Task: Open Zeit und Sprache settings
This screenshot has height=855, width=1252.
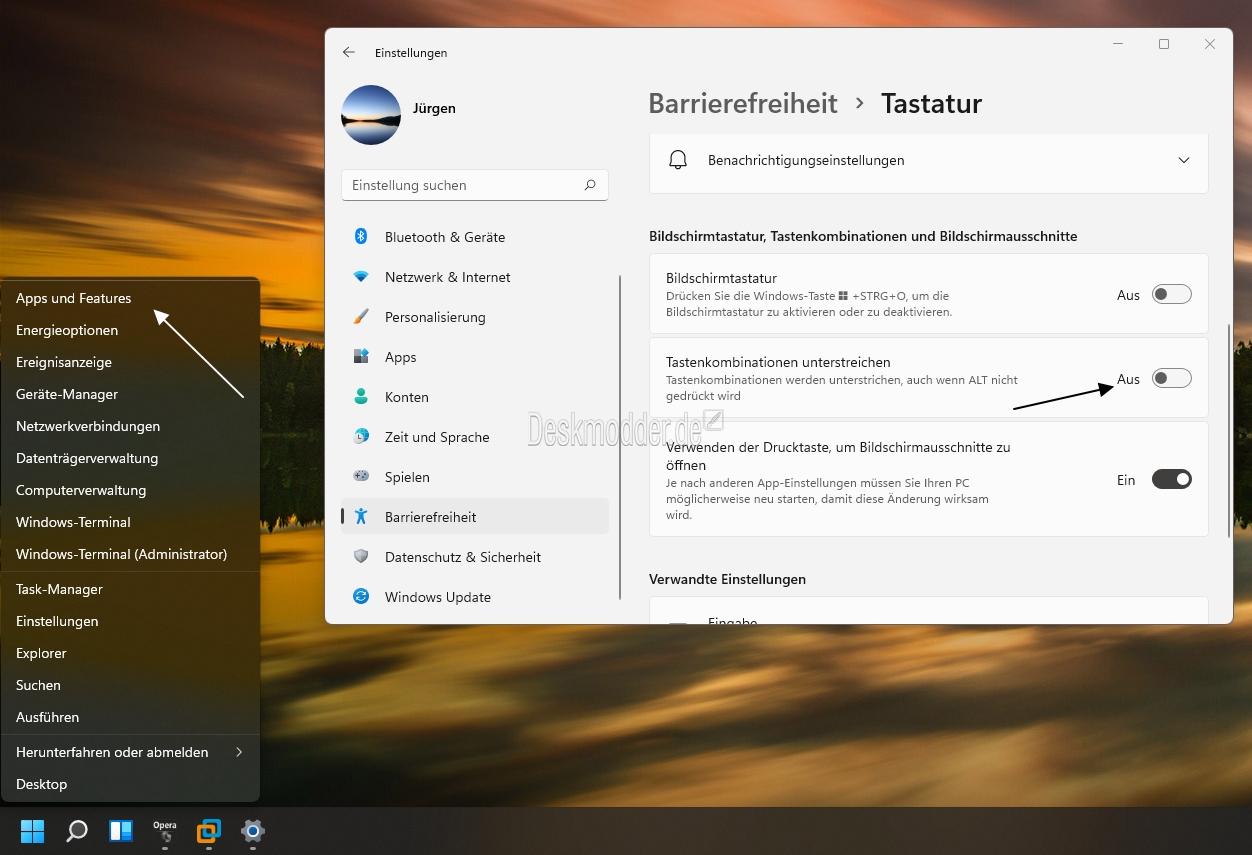Action: (475, 437)
